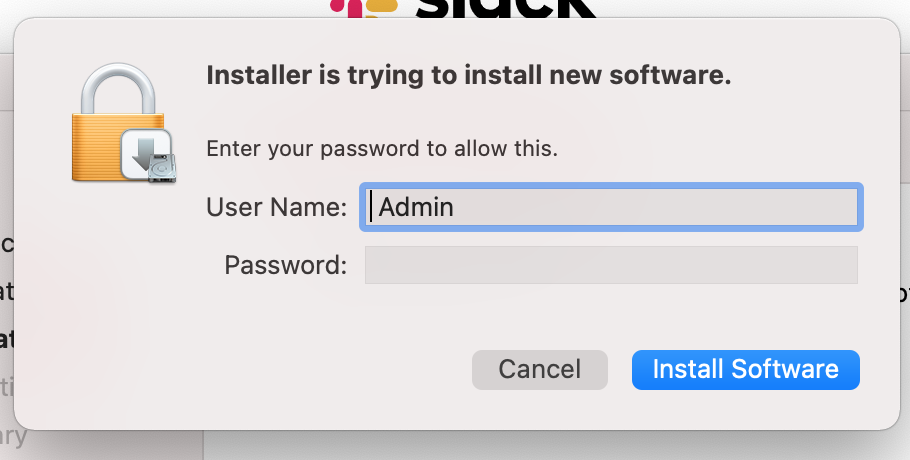Click the "Admin" text in User Name
The height and width of the screenshot is (460, 910).
pos(416,207)
